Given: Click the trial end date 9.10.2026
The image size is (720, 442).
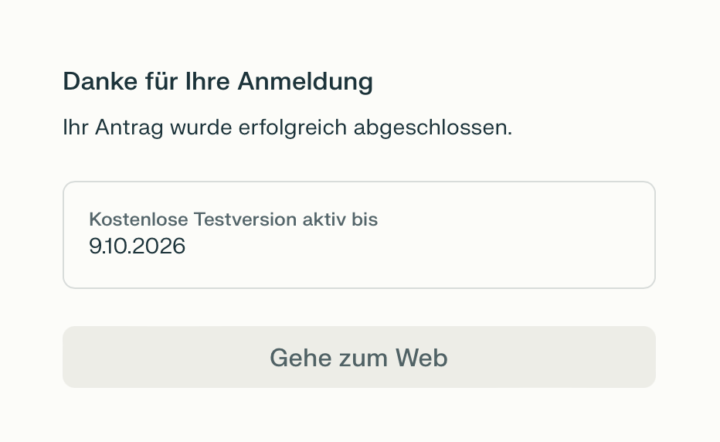Looking at the screenshot, I should coord(137,246).
